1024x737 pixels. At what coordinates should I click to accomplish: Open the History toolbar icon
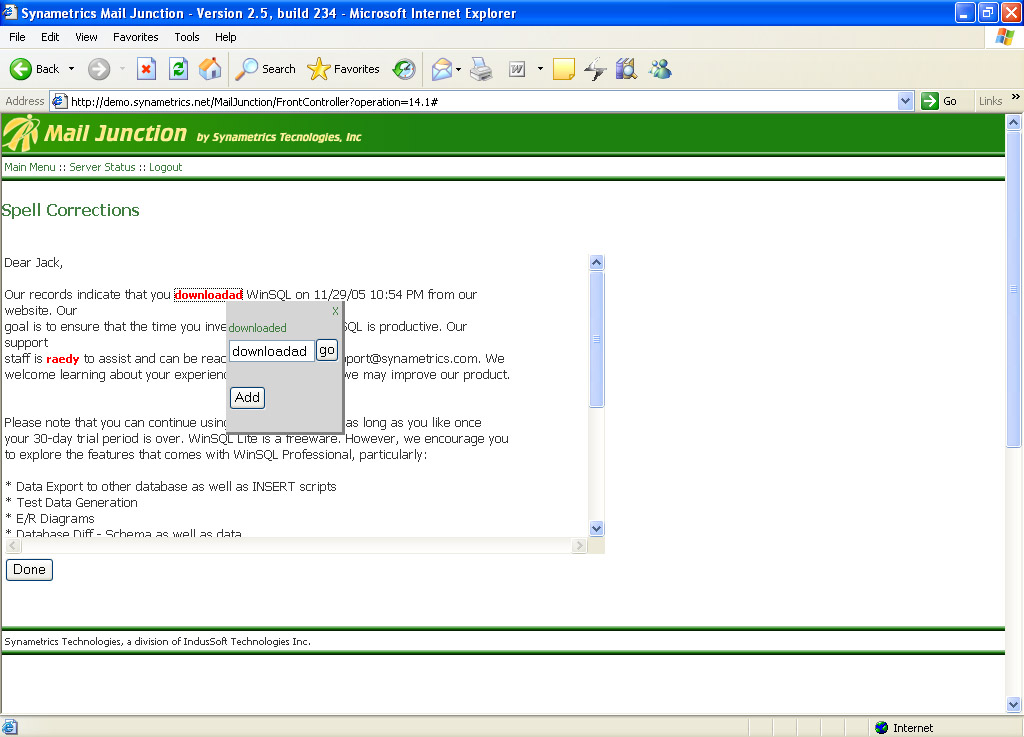(x=404, y=69)
